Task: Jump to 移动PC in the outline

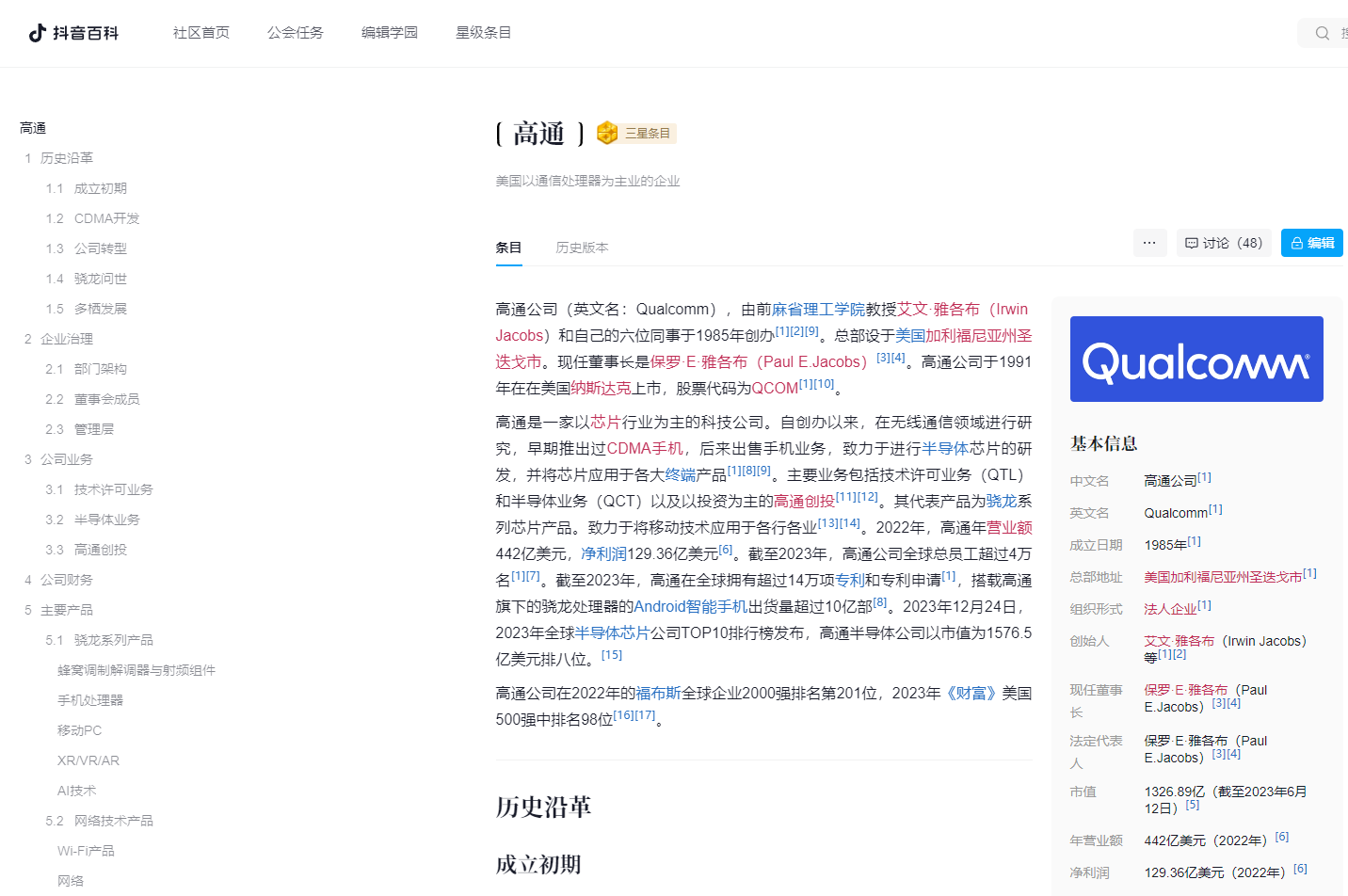Action: pos(80,730)
